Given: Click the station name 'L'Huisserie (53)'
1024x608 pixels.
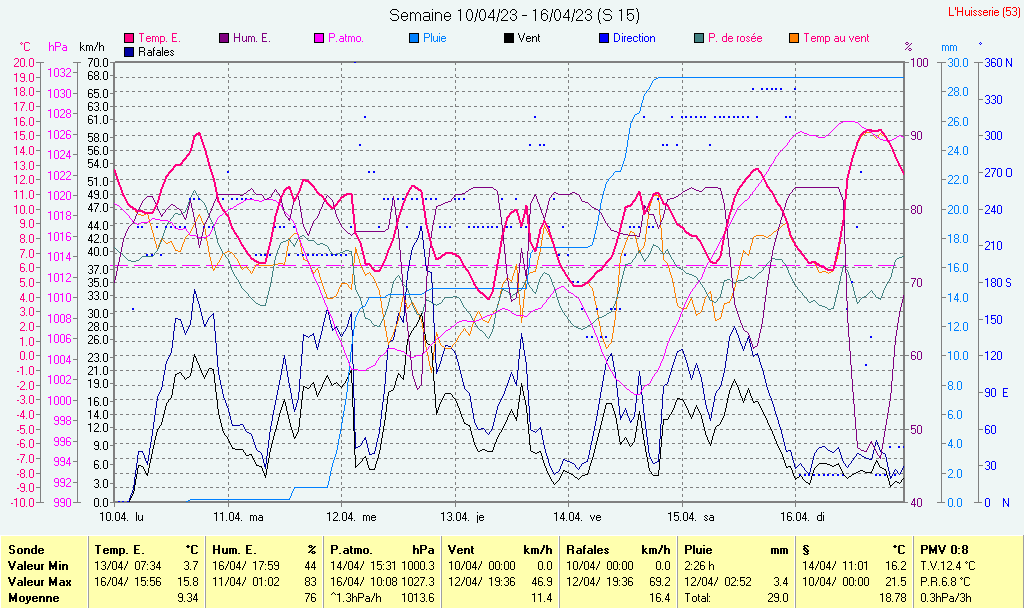Looking at the screenshot, I should pyautogui.click(x=984, y=12).
